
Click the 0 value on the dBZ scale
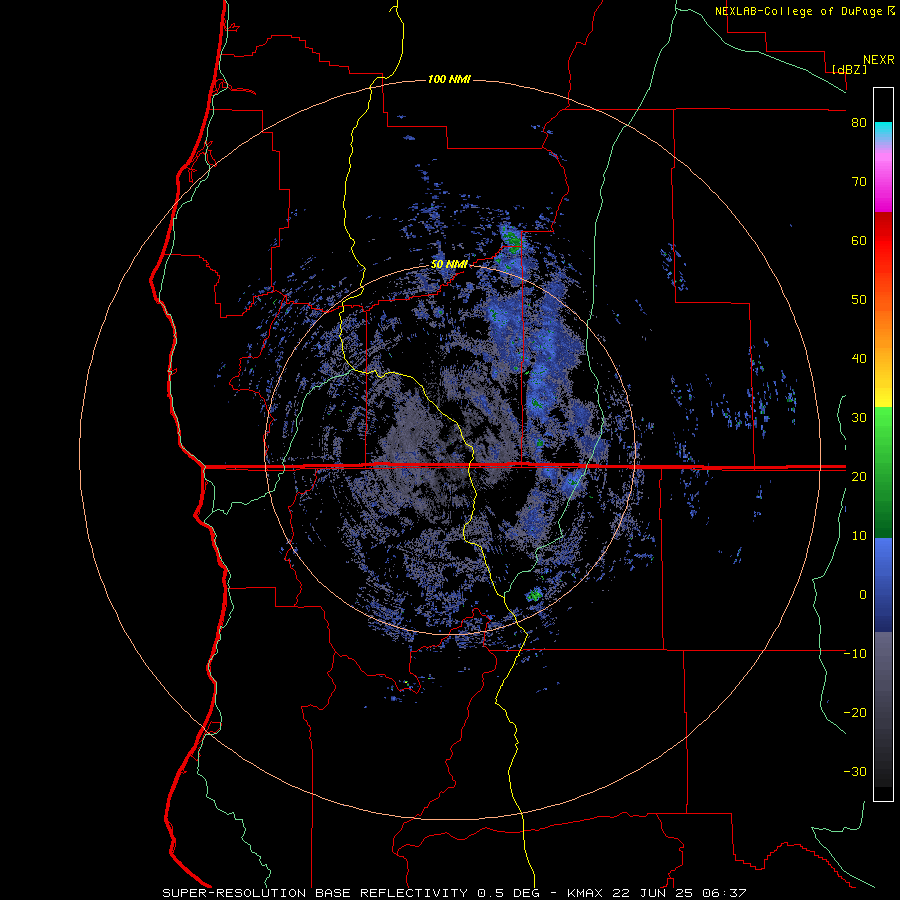pos(863,595)
